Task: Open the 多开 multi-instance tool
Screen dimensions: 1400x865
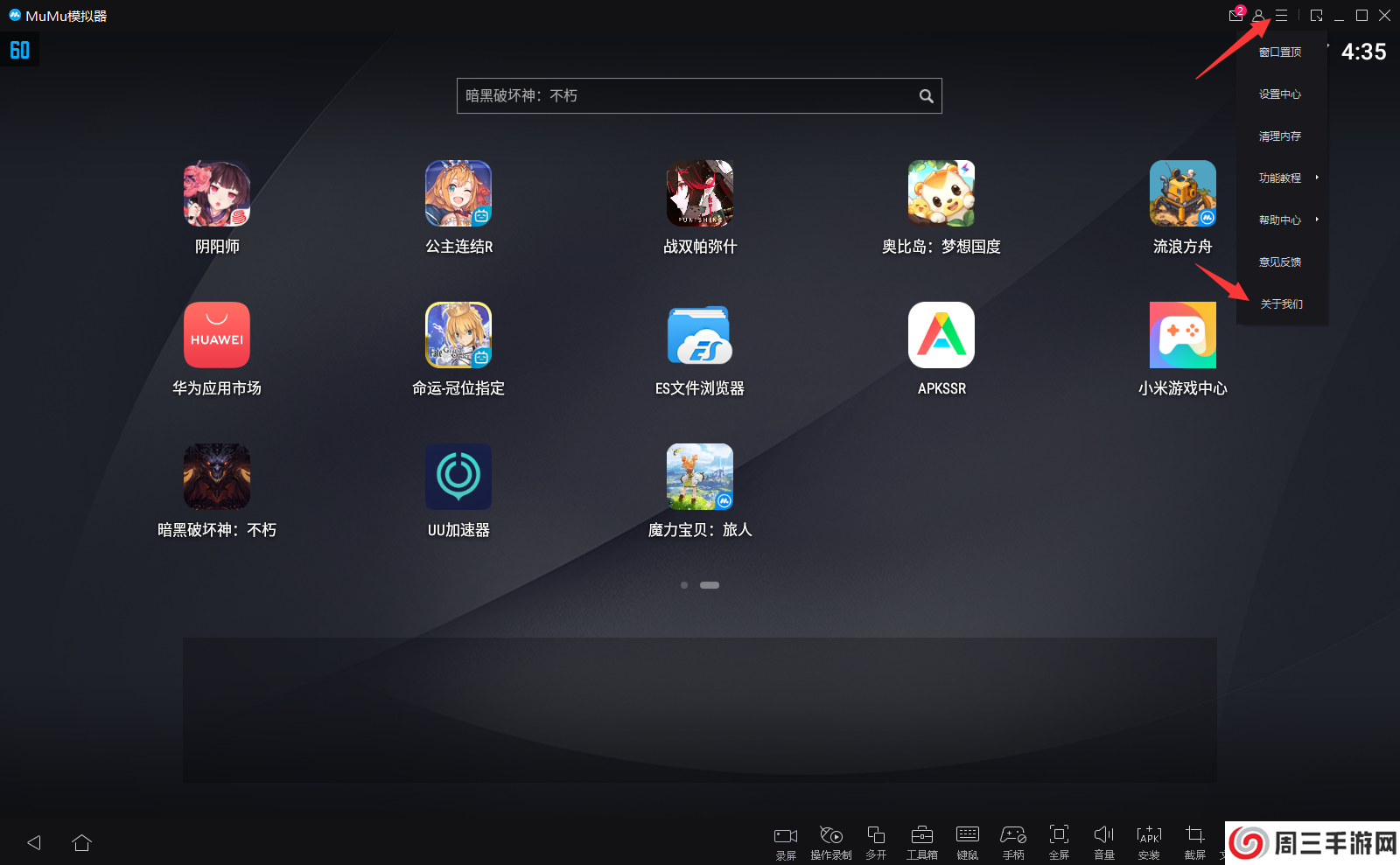Action: (876, 842)
